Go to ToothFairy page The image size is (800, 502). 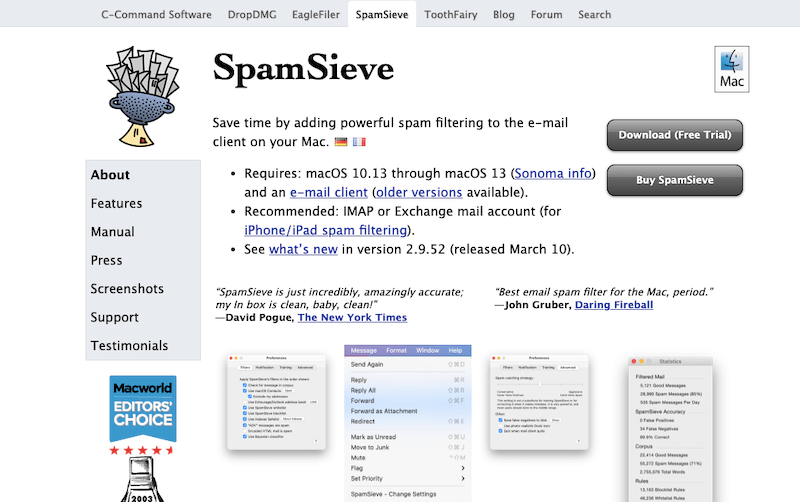451,15
